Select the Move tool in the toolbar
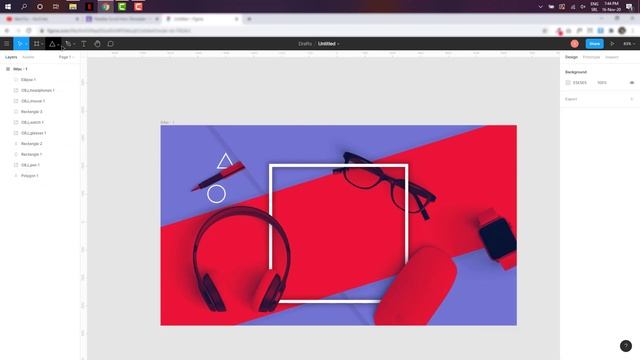This screenshot has height=360, width=640. (19, 44)
